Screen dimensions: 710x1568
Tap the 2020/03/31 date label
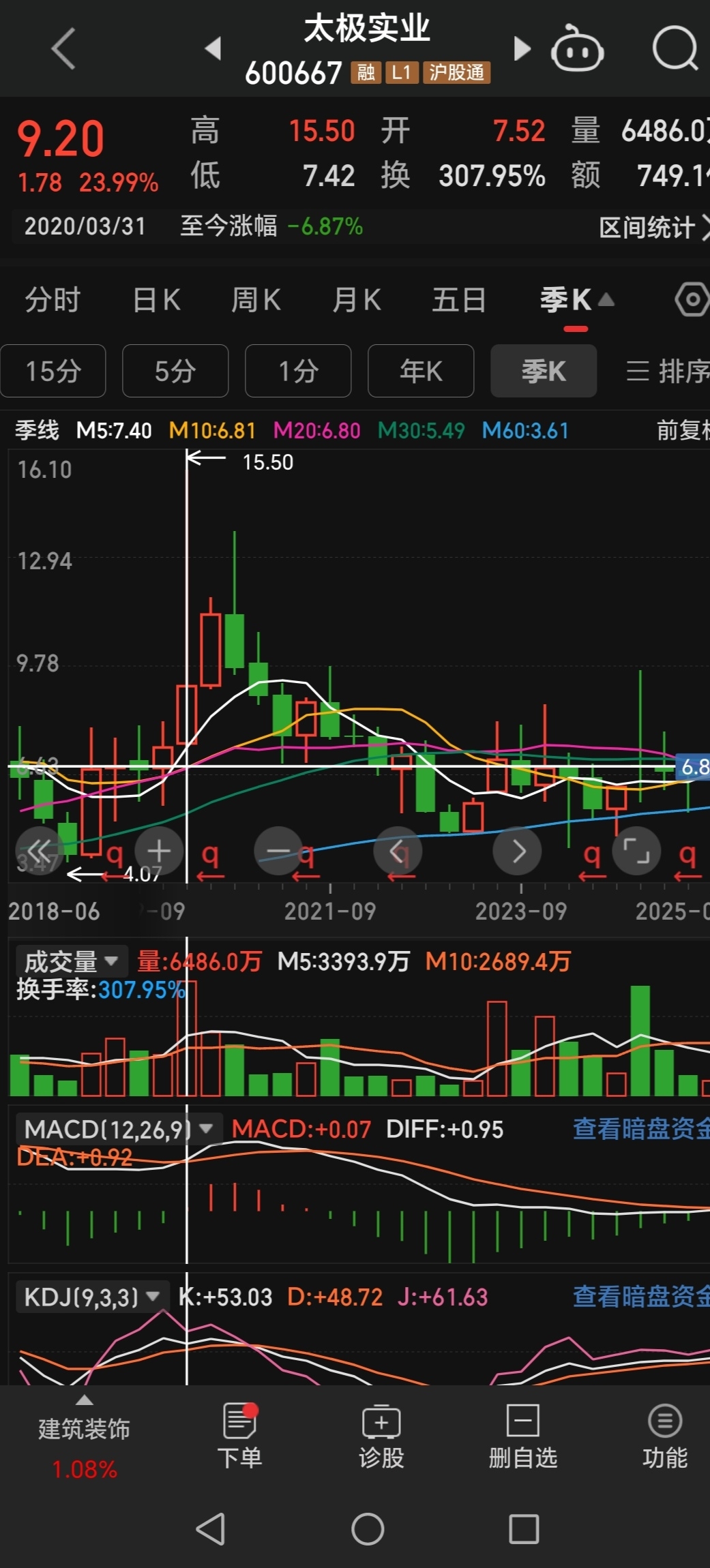(85, 226)
